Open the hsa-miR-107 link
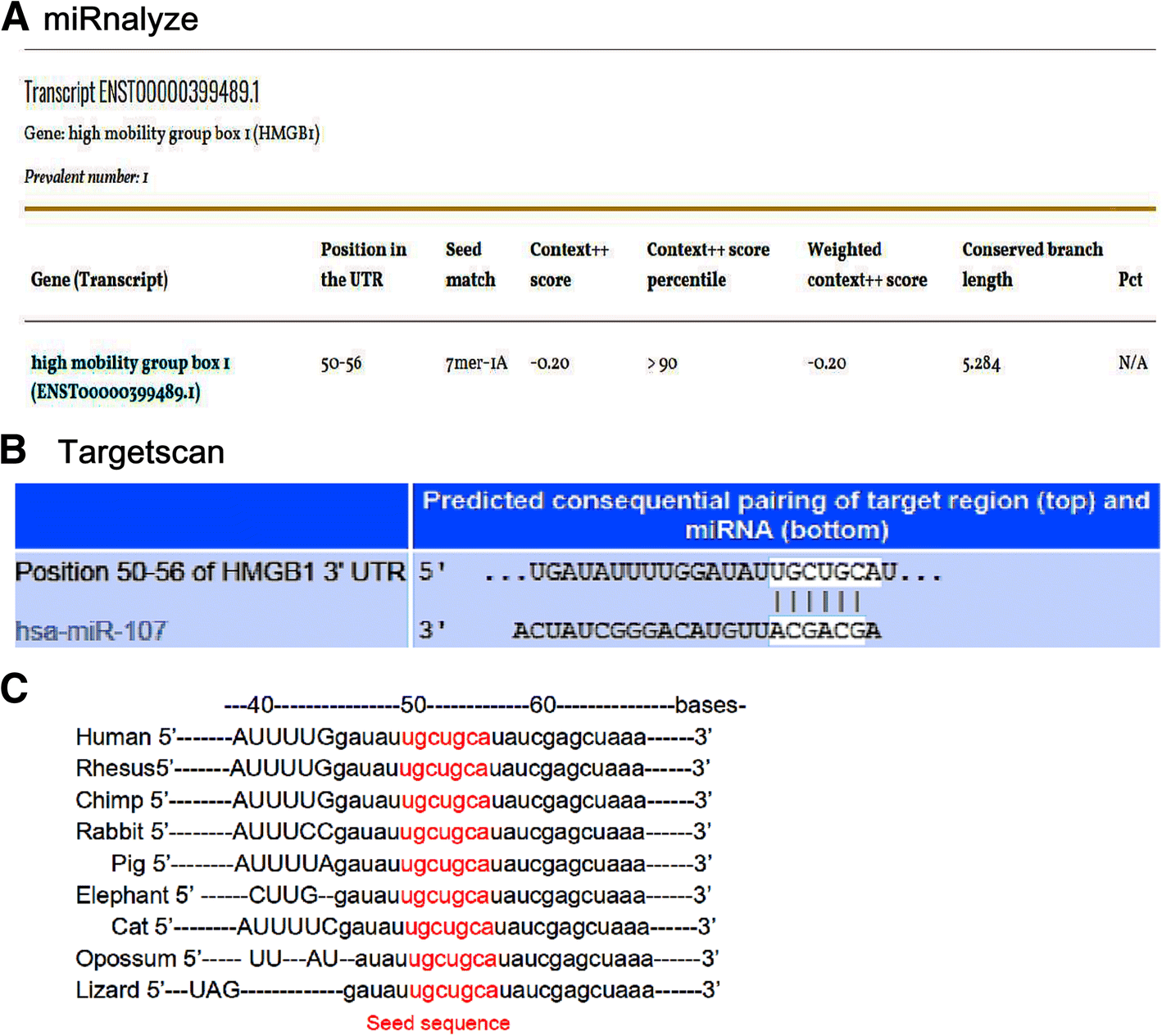The image size is (1162, 1036). (x=91, y=630)
